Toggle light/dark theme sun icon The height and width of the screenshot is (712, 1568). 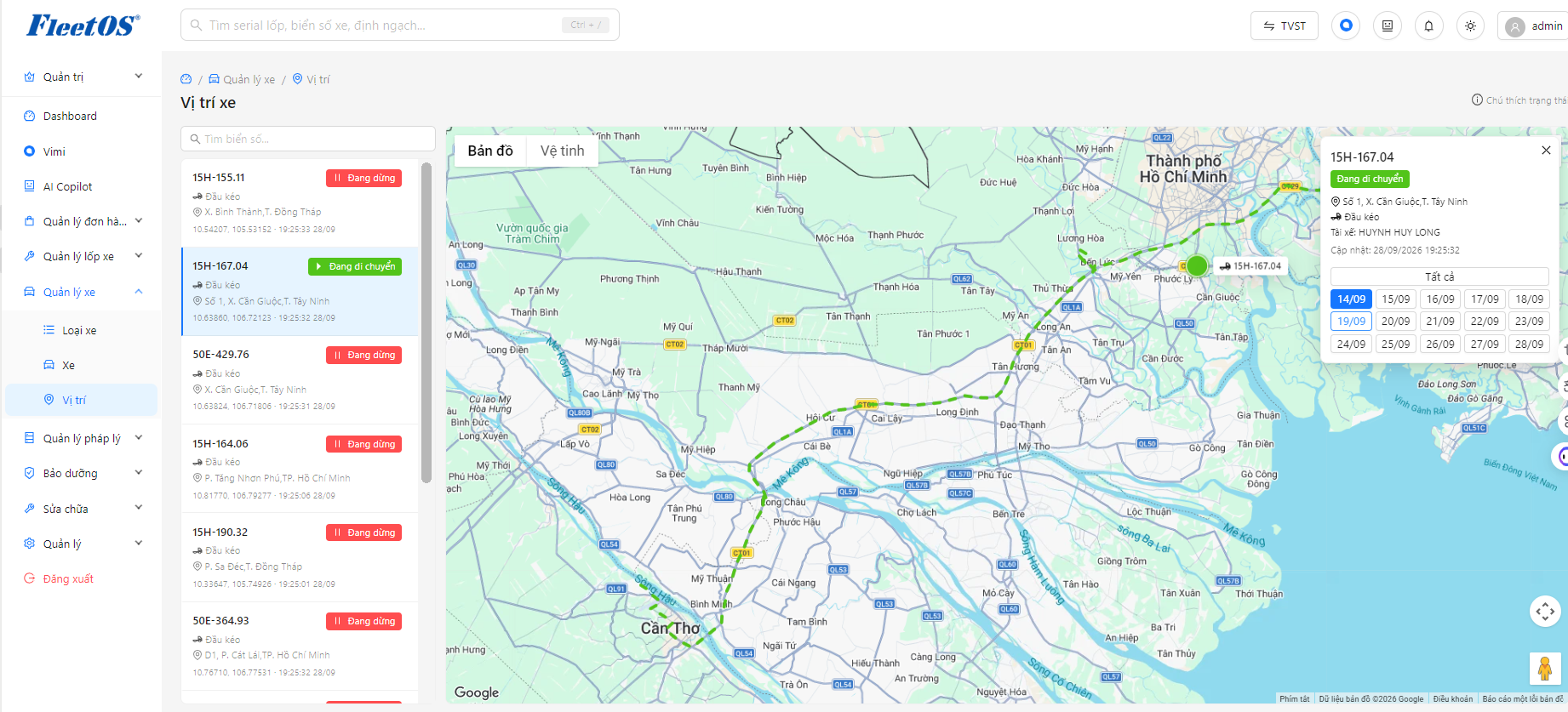click(x=1470, y=26)
